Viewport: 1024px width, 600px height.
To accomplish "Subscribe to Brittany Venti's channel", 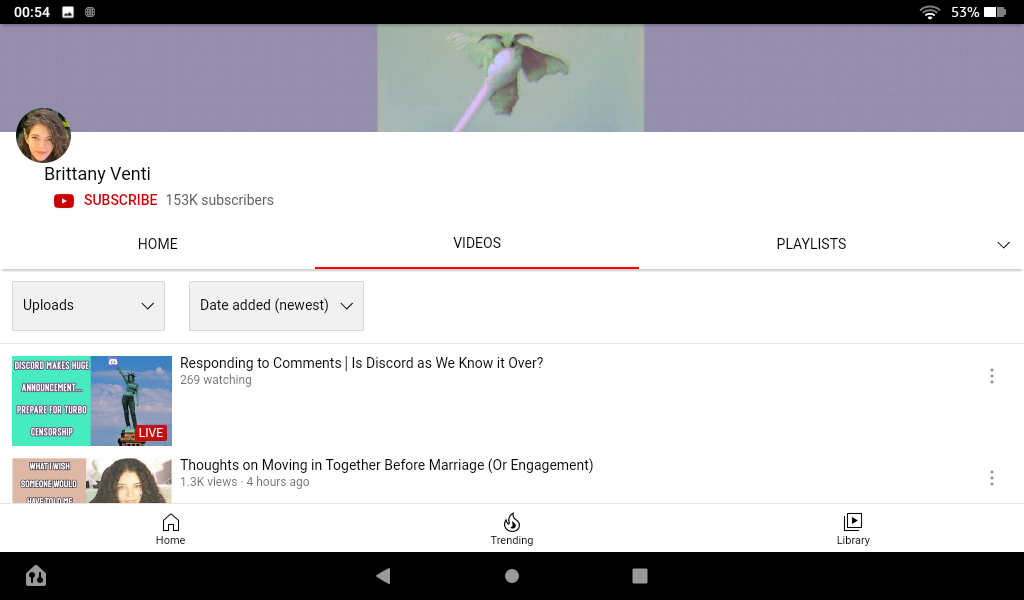I will coord(121,200).
